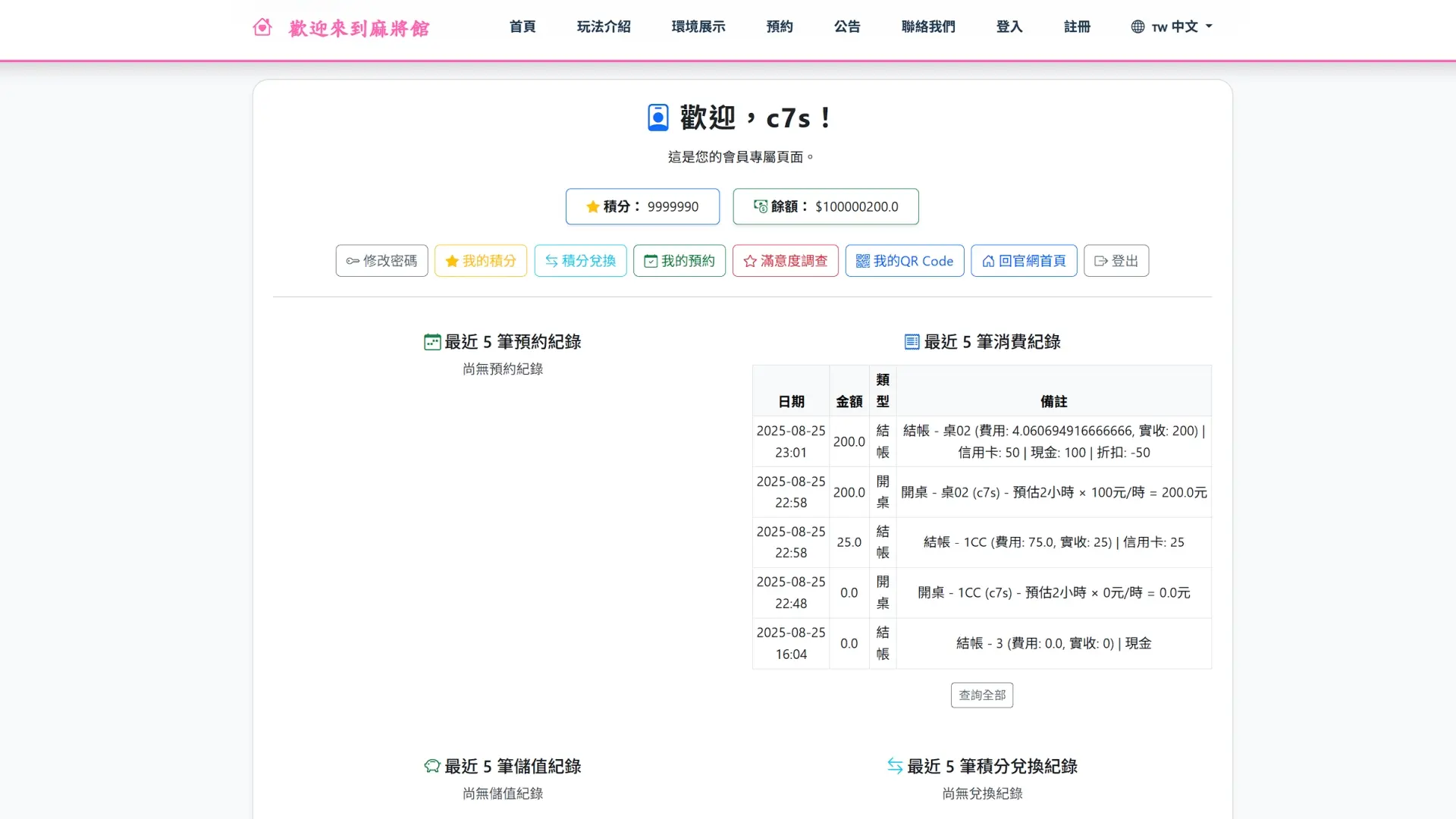
Task: Click the 登出 button
Action: click(1116, 261)
